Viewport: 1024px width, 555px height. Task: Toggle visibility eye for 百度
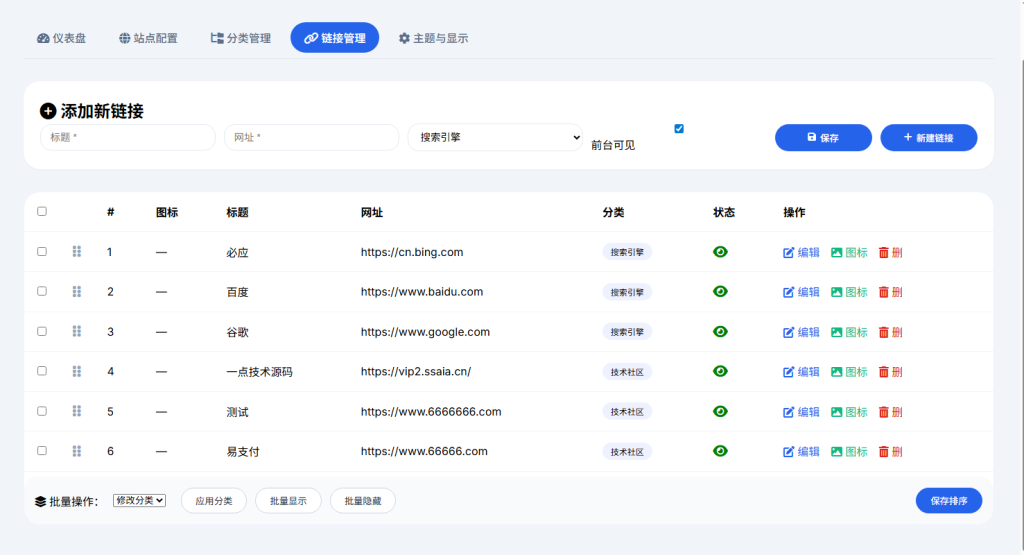point(720,291)
